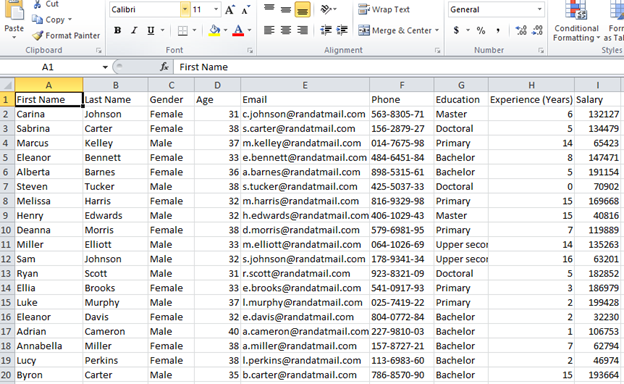Apply red font color

click(238, 30)
